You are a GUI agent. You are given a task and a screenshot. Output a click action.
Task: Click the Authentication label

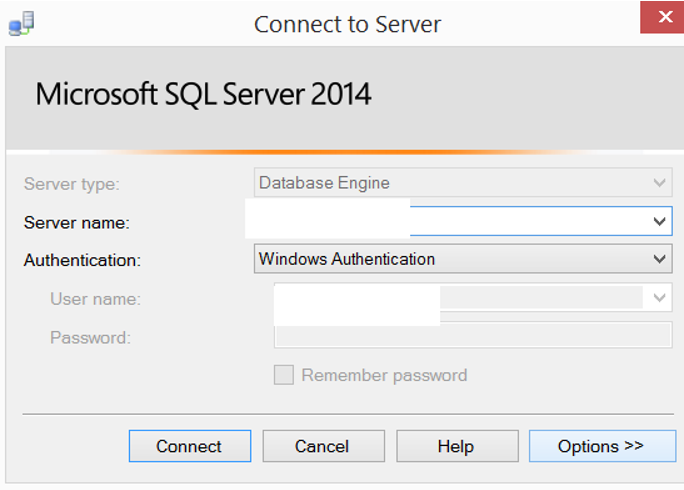[x=82, y=260]
